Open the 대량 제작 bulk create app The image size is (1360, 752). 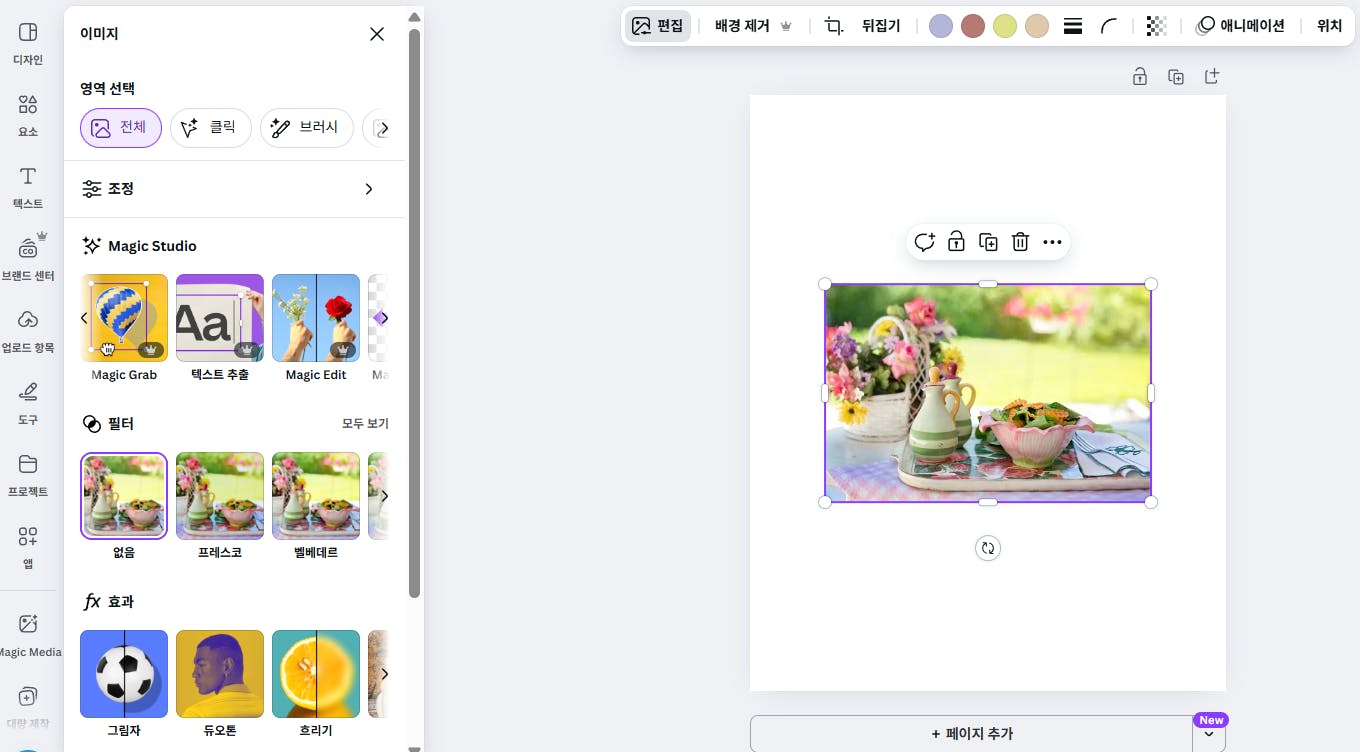click(28, 707)
